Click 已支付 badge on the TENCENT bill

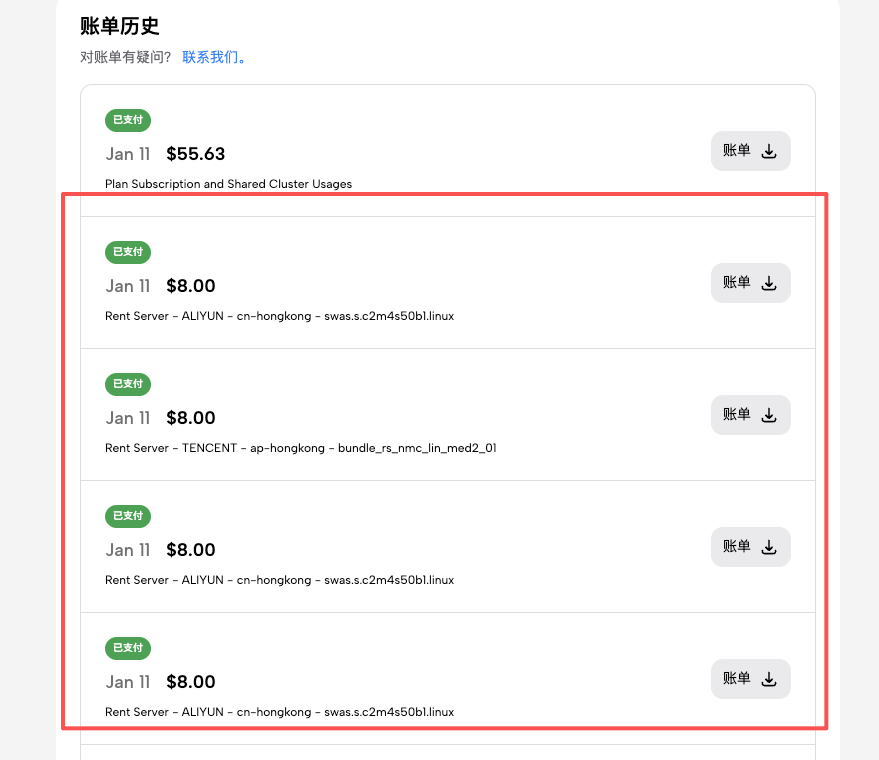pos(128,384)
